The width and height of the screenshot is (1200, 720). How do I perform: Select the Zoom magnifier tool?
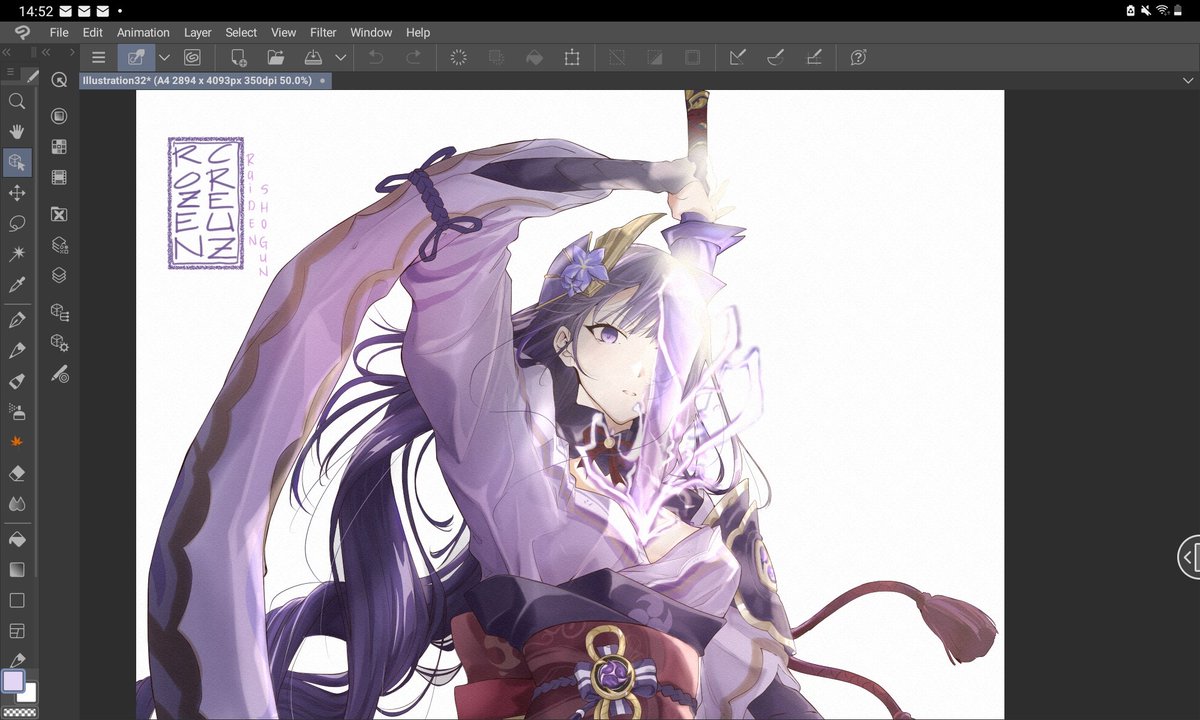[x=17, y=101]
